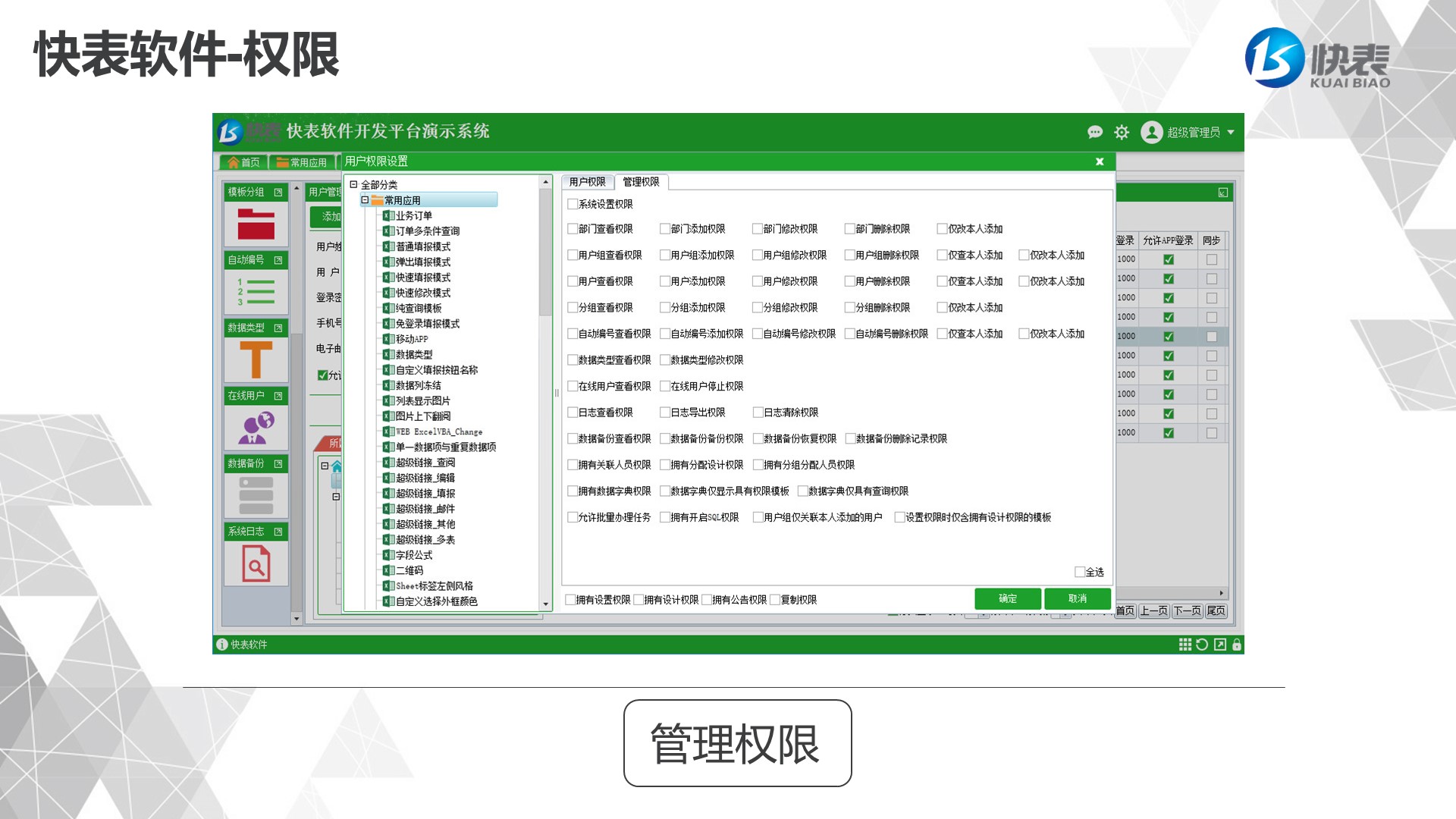Click the 确定 button
The height and width of the screenshot is (819, 1456).
(x=1008, y=599)
